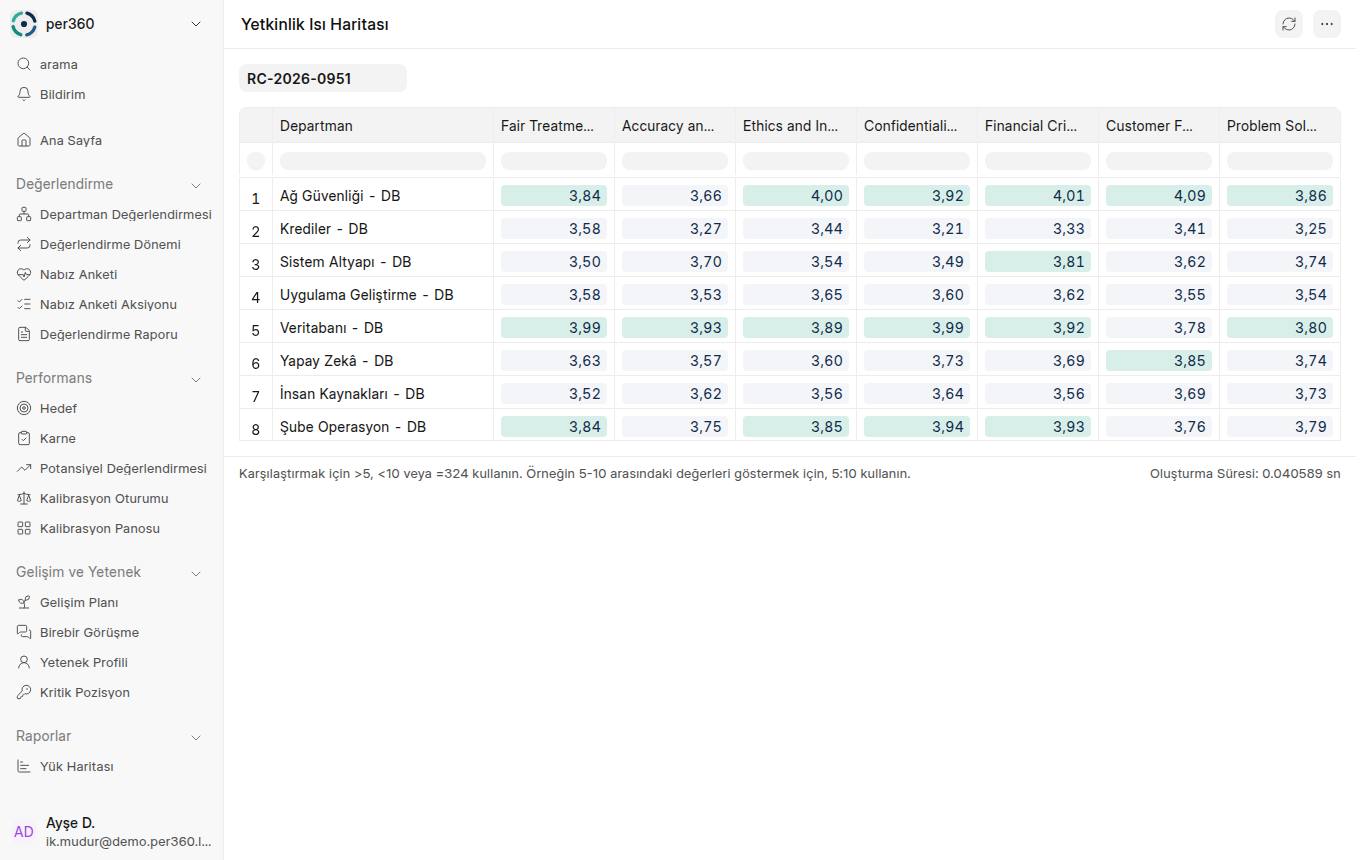
Task: Open Birebir Görüşme chat icon
Action: (24, 632)
